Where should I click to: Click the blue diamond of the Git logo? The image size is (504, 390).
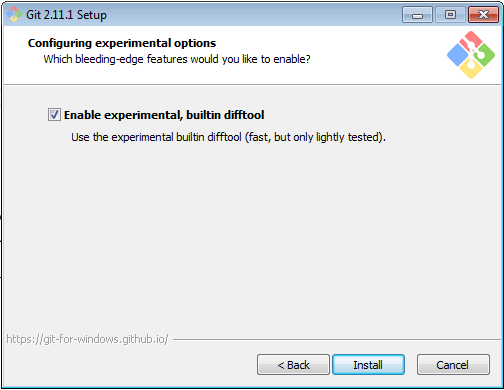pyautogui.click(x=458, y=55)
